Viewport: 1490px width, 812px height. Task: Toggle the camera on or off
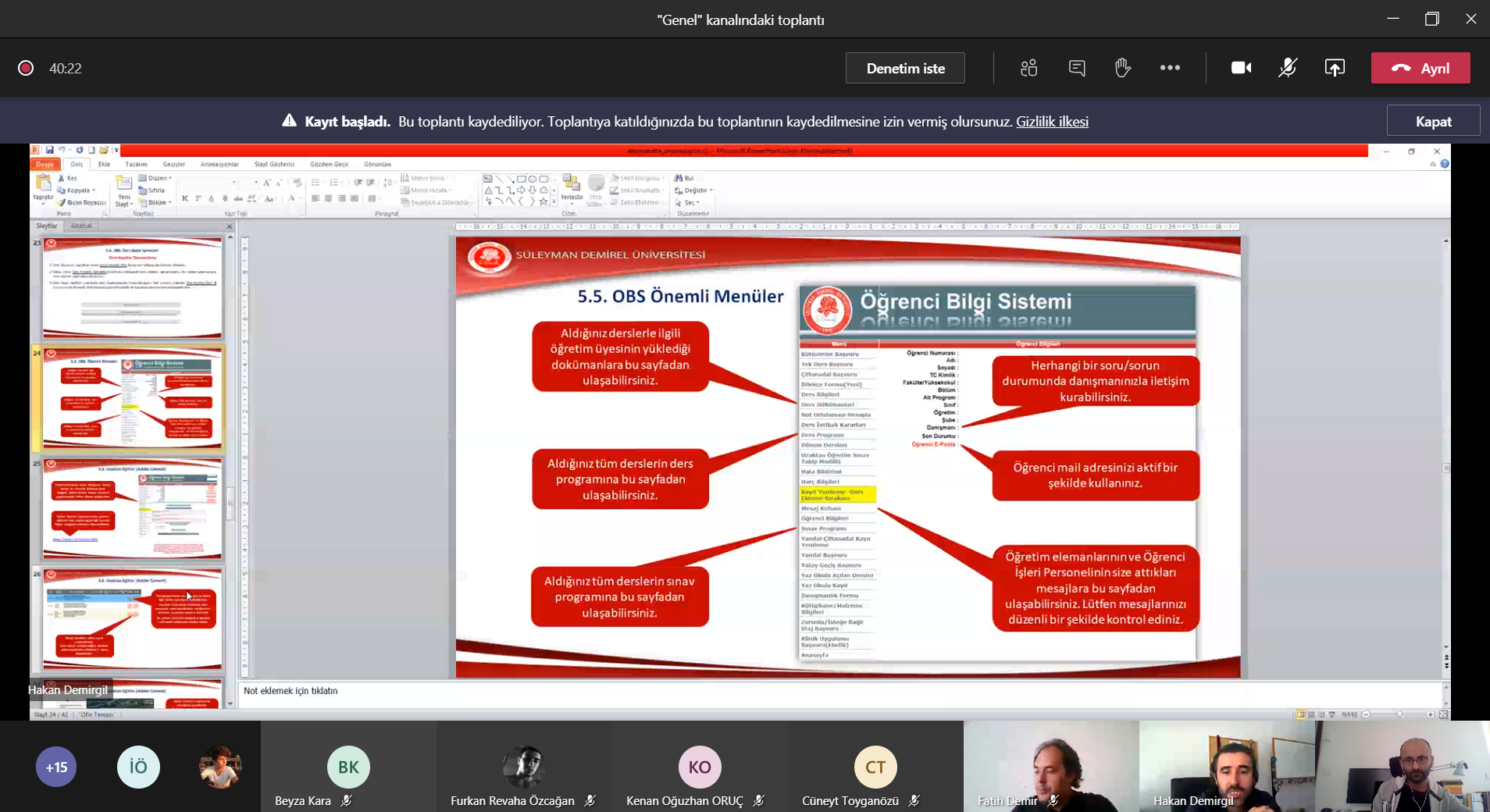[x=1241, y=68]
